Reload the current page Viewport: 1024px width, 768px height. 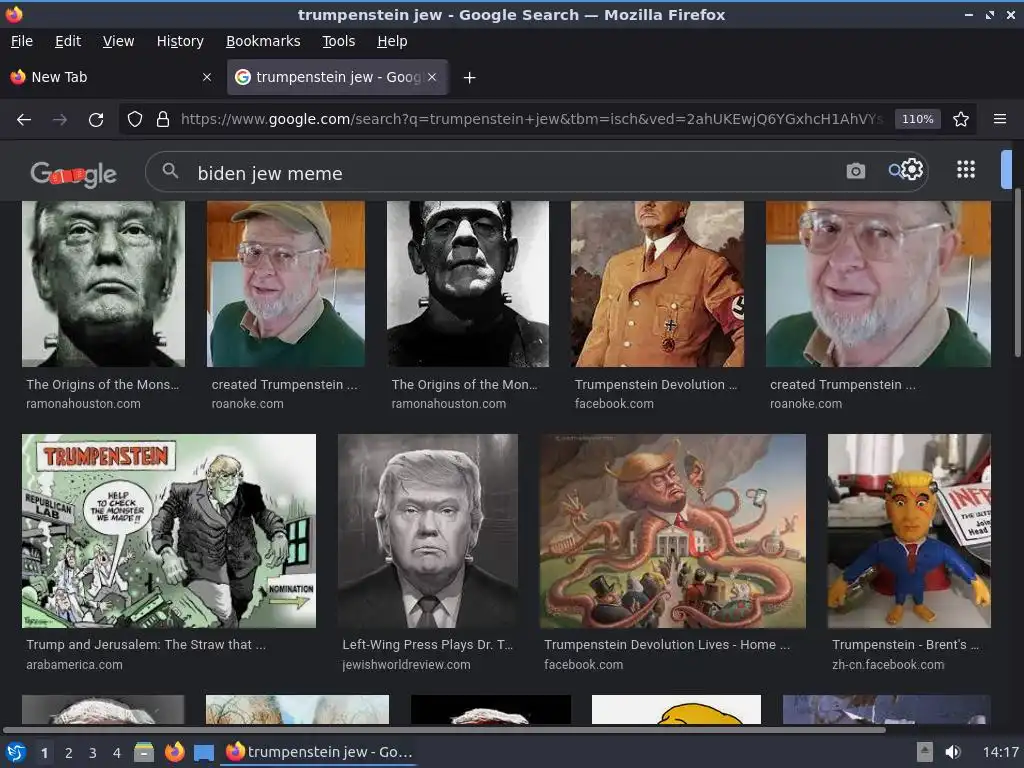pyautogui.click(x=96, y=120)
